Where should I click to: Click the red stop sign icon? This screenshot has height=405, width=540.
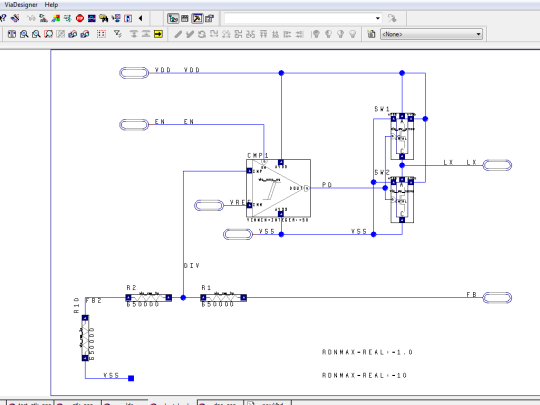point(80,18)
